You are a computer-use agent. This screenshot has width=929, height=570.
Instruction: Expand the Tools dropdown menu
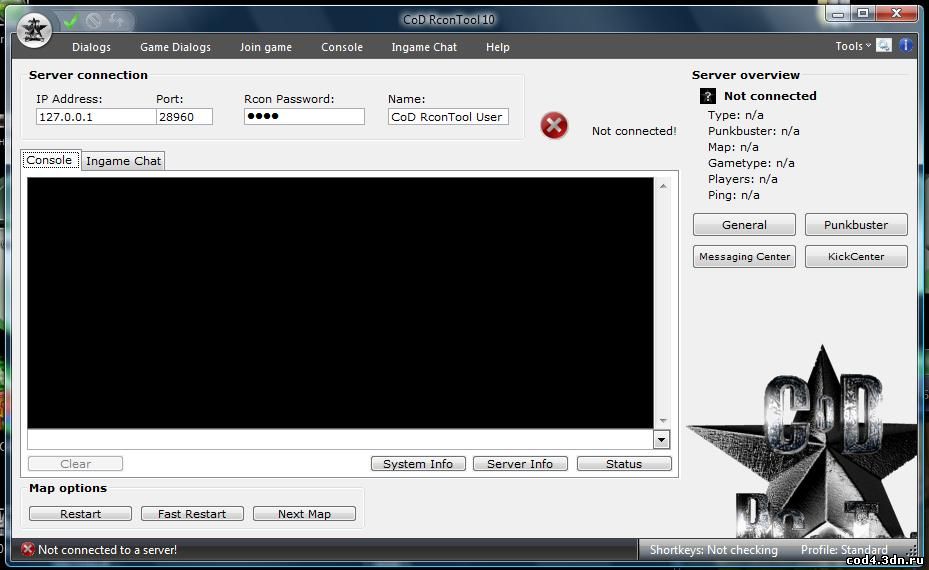point(853,46)
